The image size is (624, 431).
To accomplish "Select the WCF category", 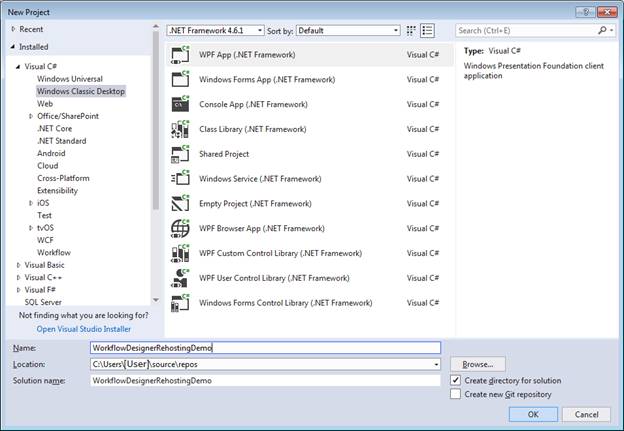I will pos(45,240).
